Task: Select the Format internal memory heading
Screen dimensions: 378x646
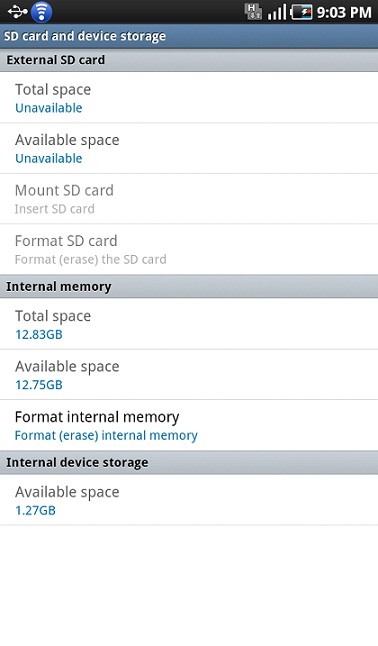Action: tap(97, 417)
